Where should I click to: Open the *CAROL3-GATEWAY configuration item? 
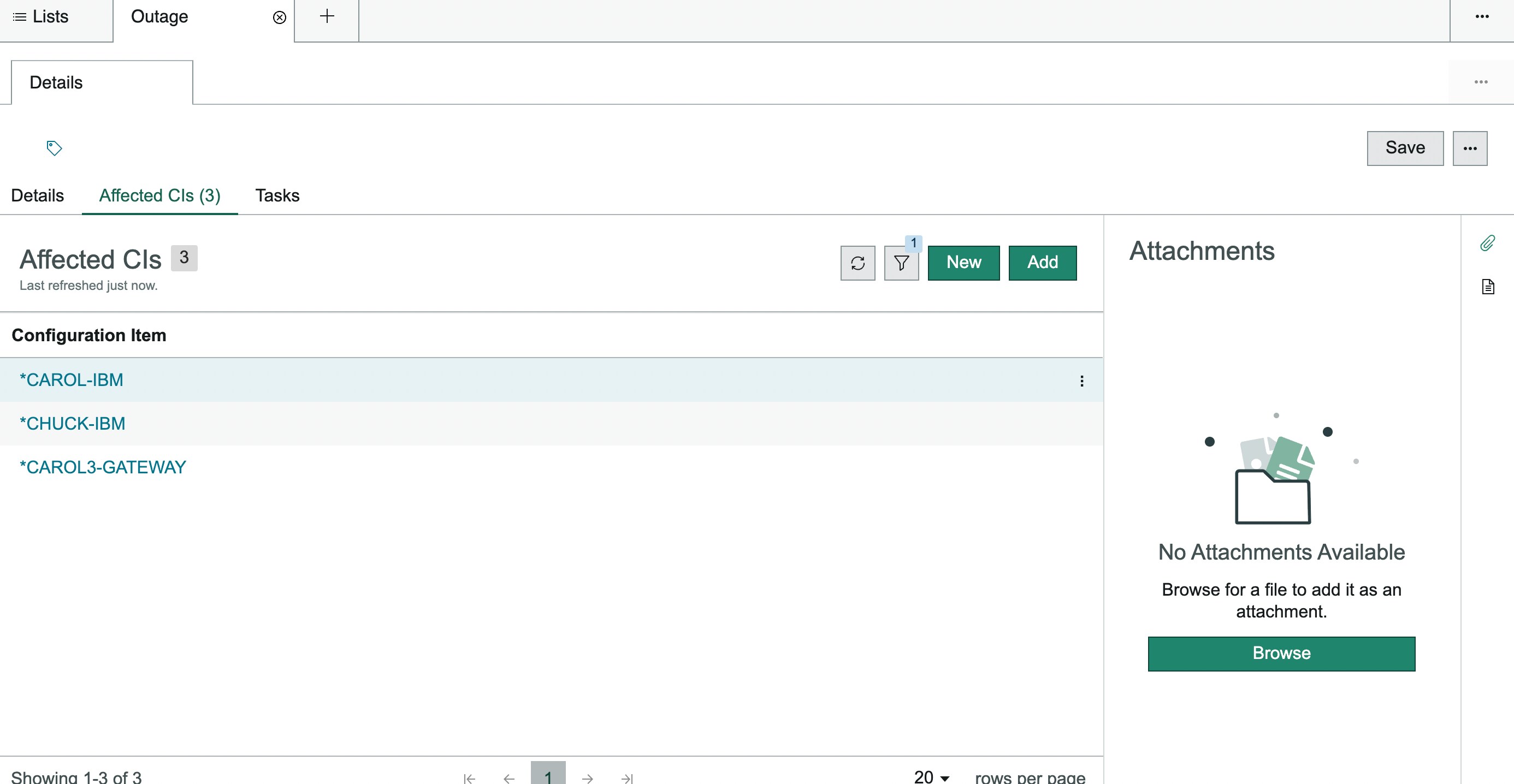pyautogui.click(x=103, y=466)
